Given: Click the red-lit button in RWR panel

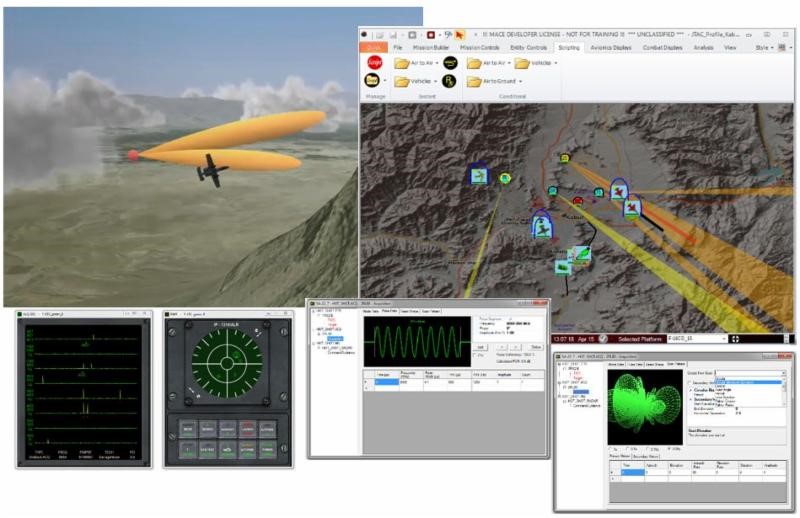Looking at the screenshot, I should pyautogui.click(x=247, y=429).
